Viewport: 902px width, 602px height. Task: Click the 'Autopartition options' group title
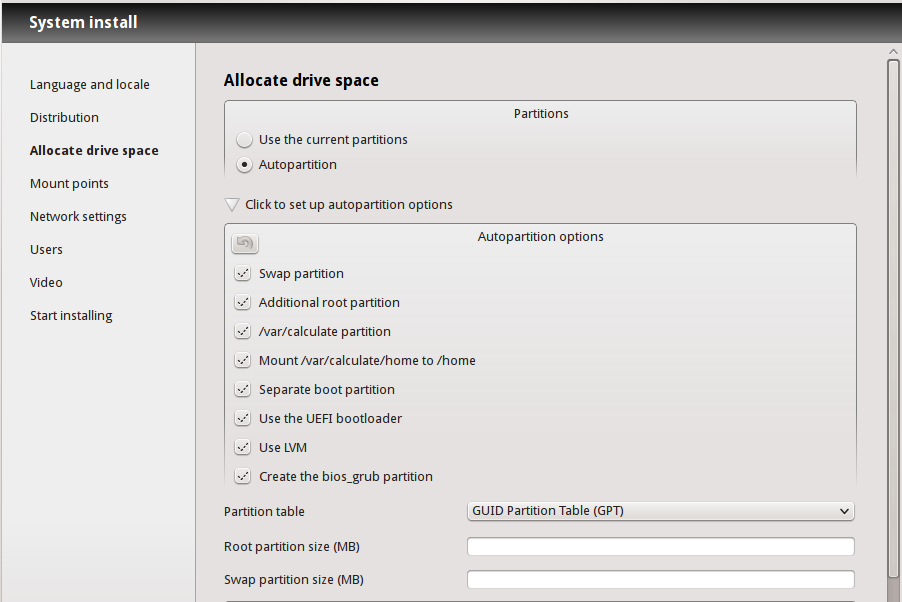point(541,237)
